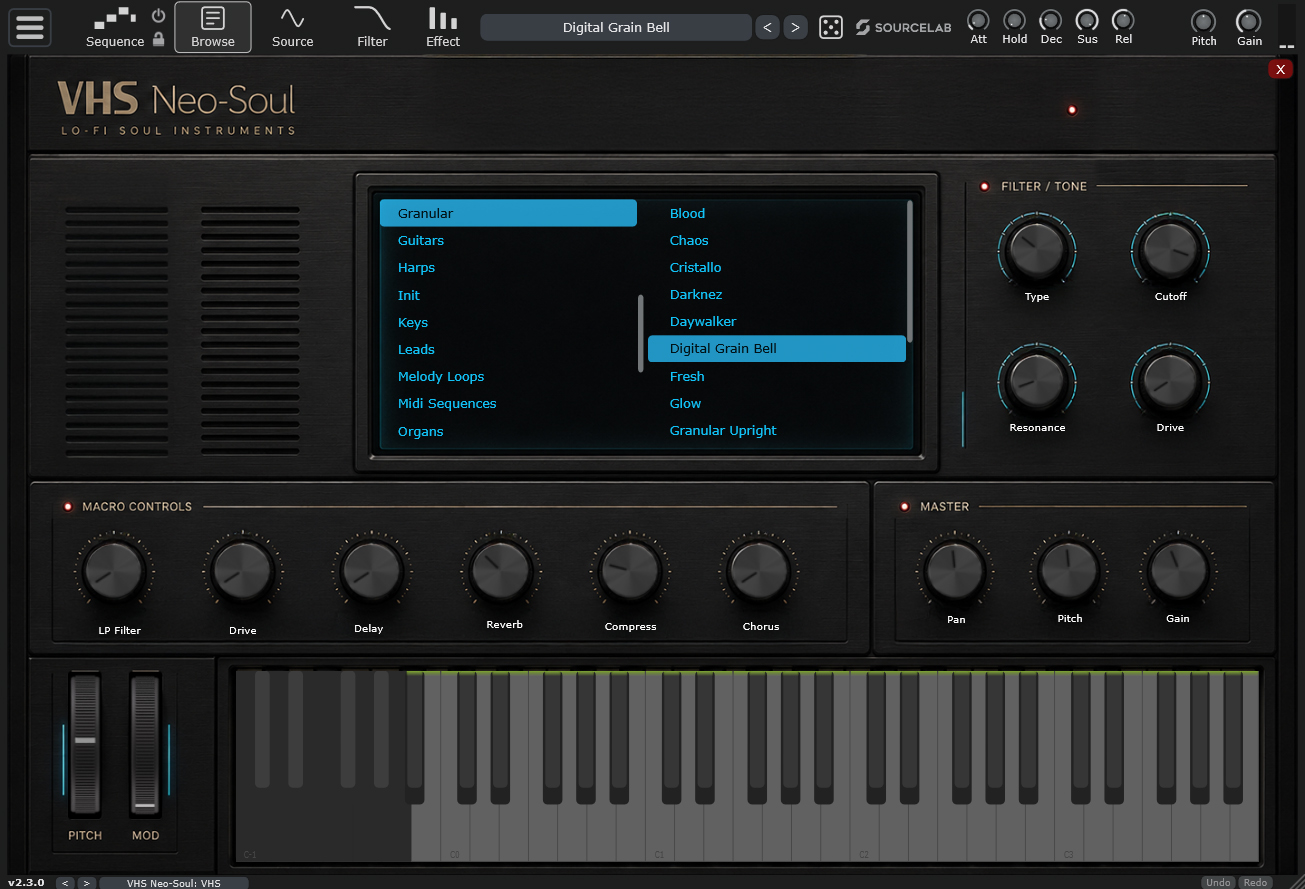The width and height of the screenshot is (1305, 889).
Task: Select the Midi Sequences category
Action: (508, 403)
